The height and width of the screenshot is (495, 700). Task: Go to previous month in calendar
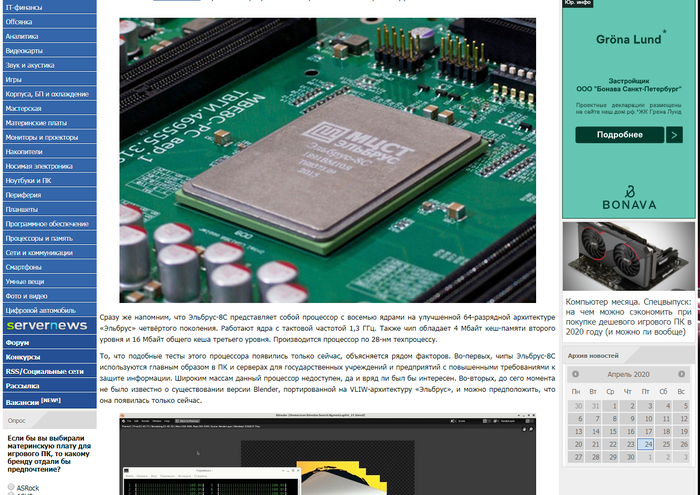[575, 374]
